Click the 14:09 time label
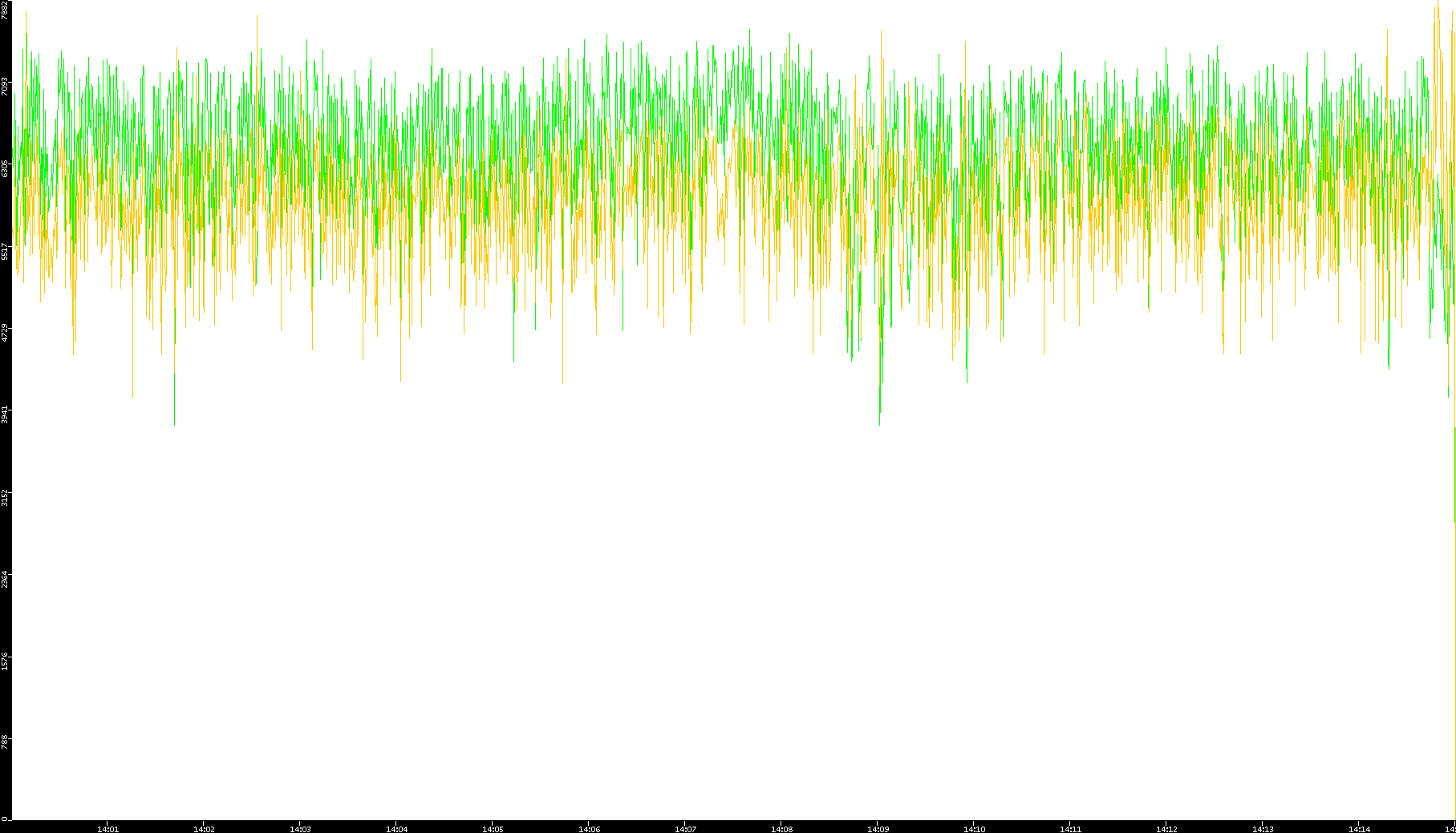Image resolution: width=1456 pixels, height=833 pixels. click(878, 829)
